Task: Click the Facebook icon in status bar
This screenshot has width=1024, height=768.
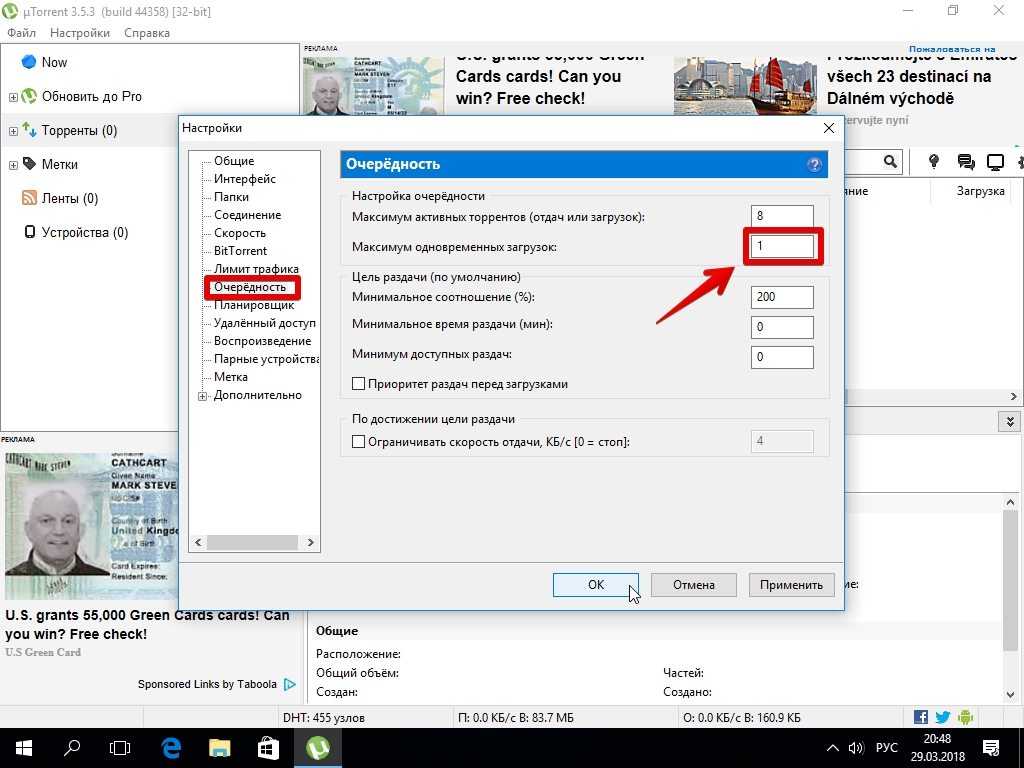Action: (x=921, y=717)
